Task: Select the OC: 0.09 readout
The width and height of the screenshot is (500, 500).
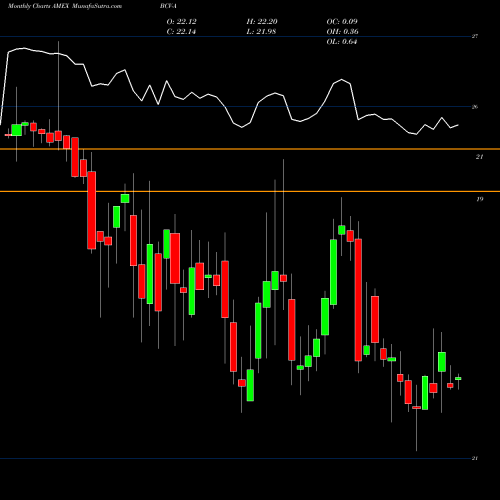Action: (342, 22)
